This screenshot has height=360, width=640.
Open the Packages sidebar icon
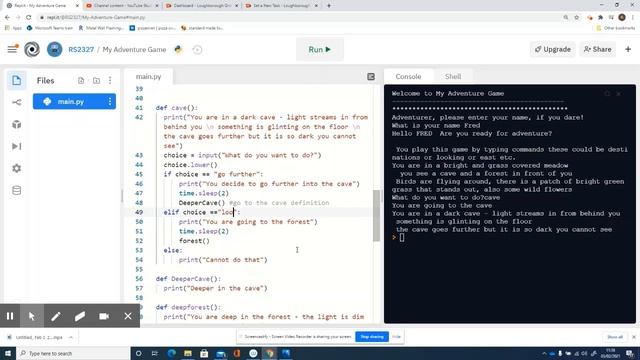click(x=16, y=124)
